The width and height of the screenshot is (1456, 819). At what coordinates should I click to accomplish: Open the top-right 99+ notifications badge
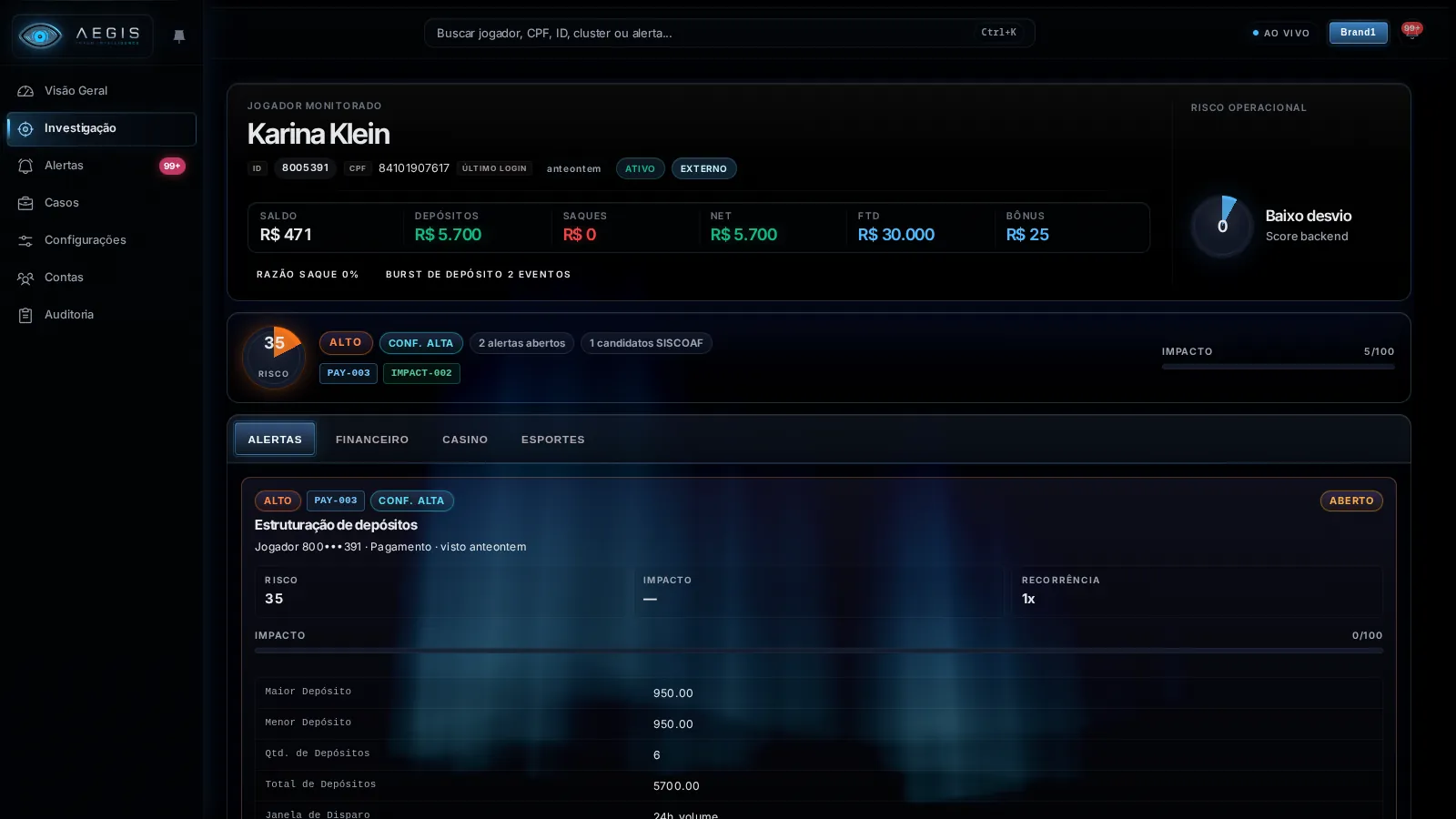click(1411, 30)
